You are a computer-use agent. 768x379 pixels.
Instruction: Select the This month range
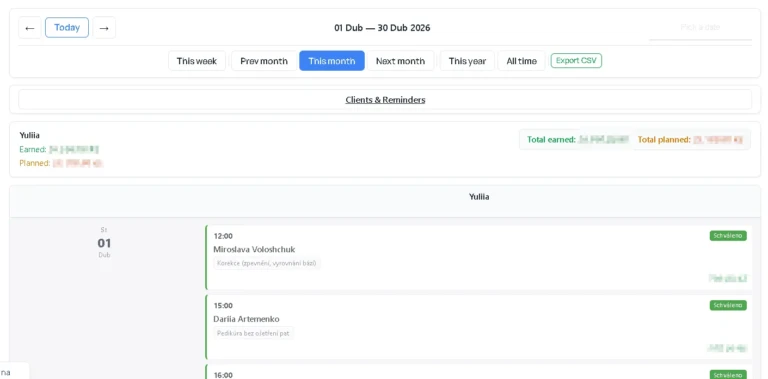(x=332, y=61)
